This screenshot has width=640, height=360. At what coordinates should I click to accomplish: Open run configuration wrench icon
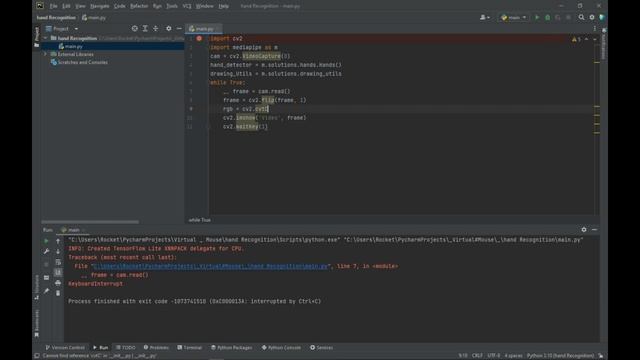click(x=46, y=251)
